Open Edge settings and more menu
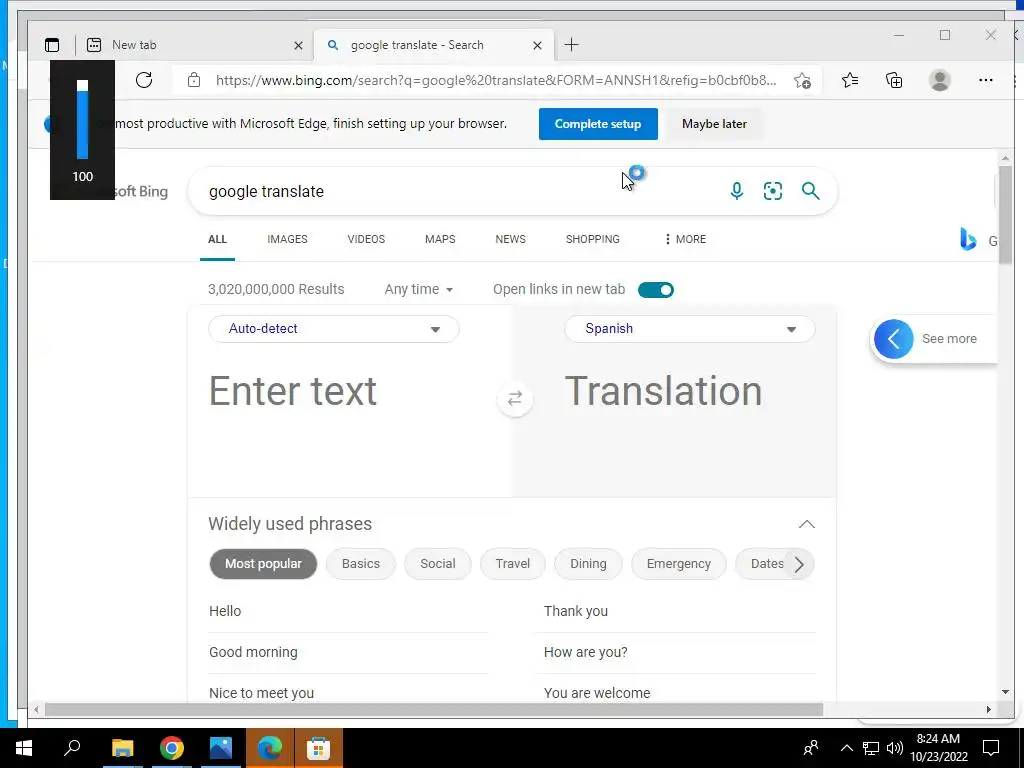This screenshot has height=768, width=1024. [985, 80]
